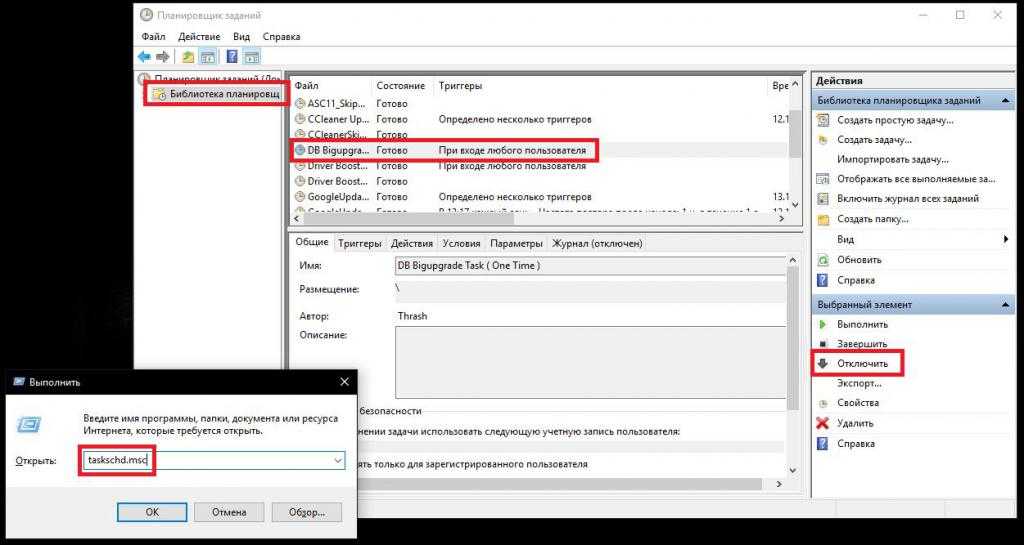
Task: Expand the Вид submenu in the actions pane
Action: pyautogui.click(x=1005, y=240)
